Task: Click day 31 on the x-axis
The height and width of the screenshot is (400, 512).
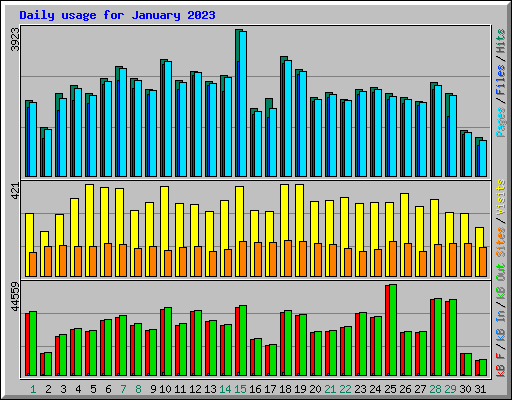Action: (x=480, y=389)
